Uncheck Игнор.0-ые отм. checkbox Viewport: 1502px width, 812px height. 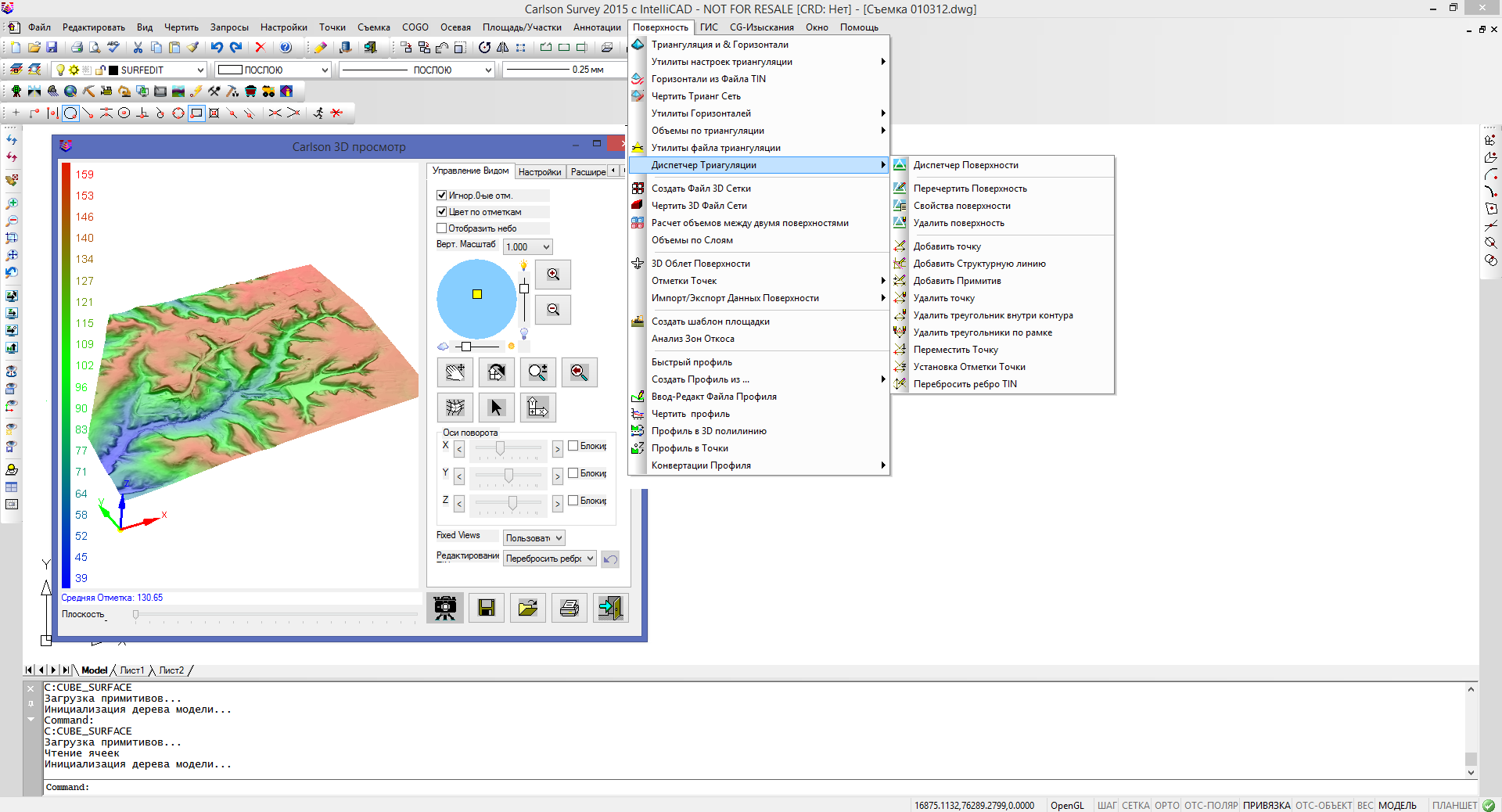441,196
